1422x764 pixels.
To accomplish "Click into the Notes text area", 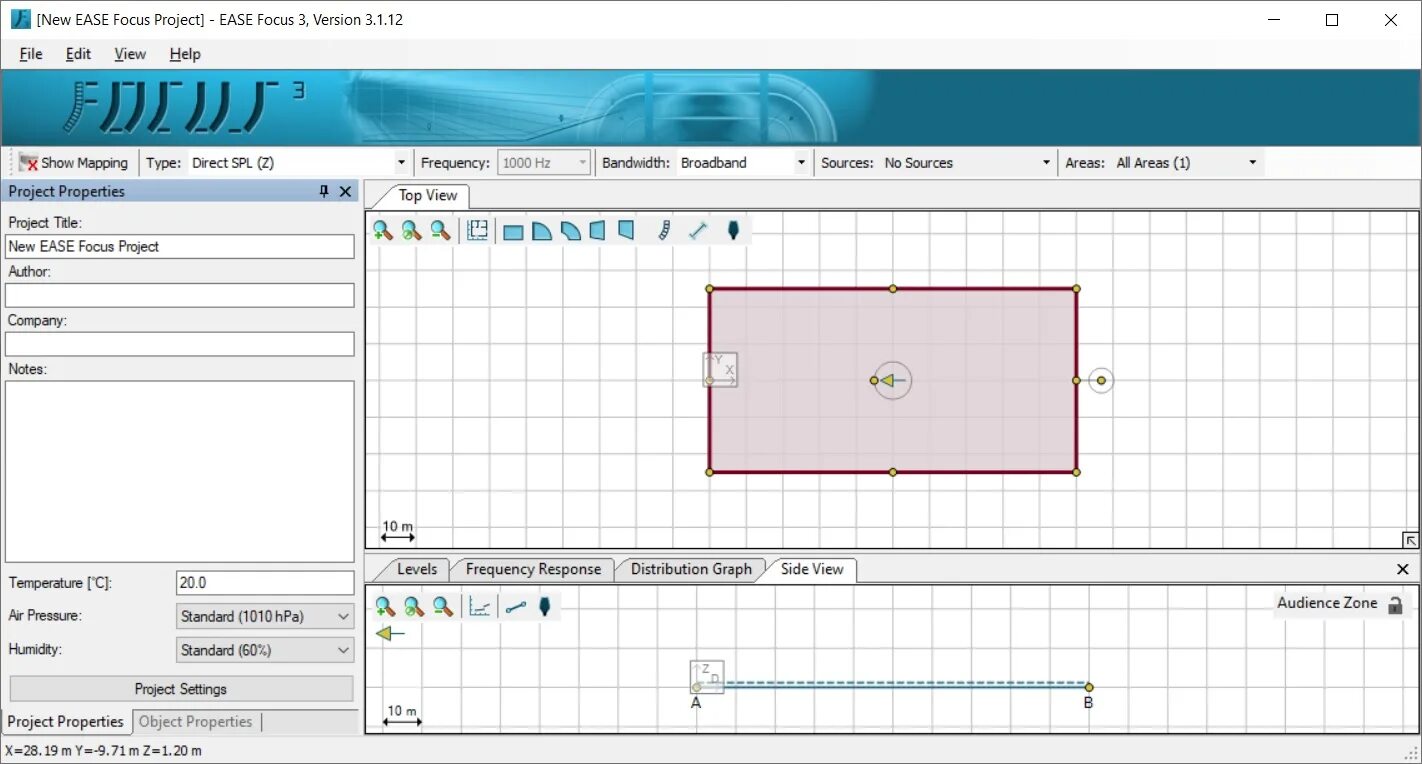I will pyautogui.click(x=180, y=471).
